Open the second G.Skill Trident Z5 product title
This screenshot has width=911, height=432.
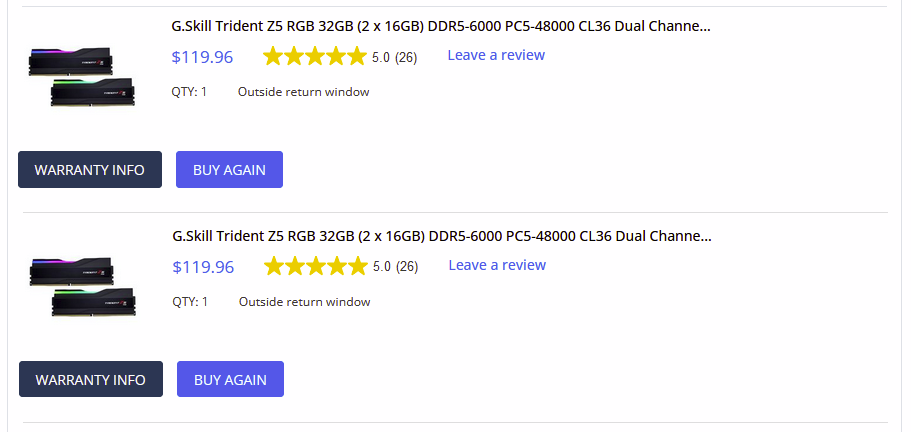442,236
